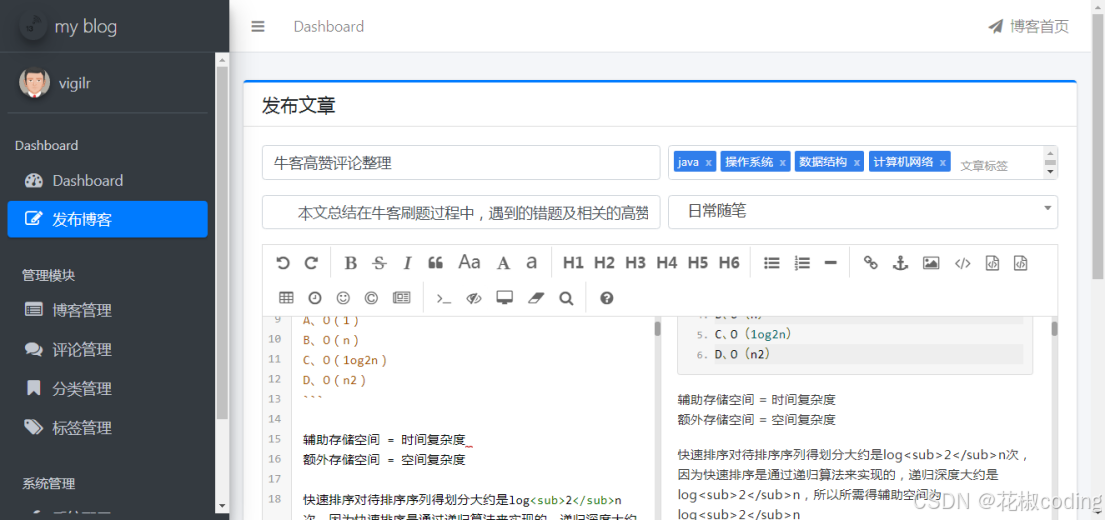Screen dimensions: 1106x521
Task: Apply italic formatting with the I icon
Action: (x=407, y=263)
